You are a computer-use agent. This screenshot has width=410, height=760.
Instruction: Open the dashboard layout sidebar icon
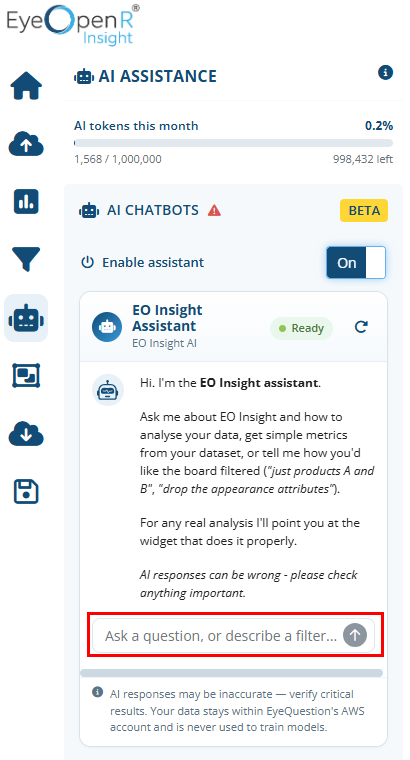pos(26,376)
